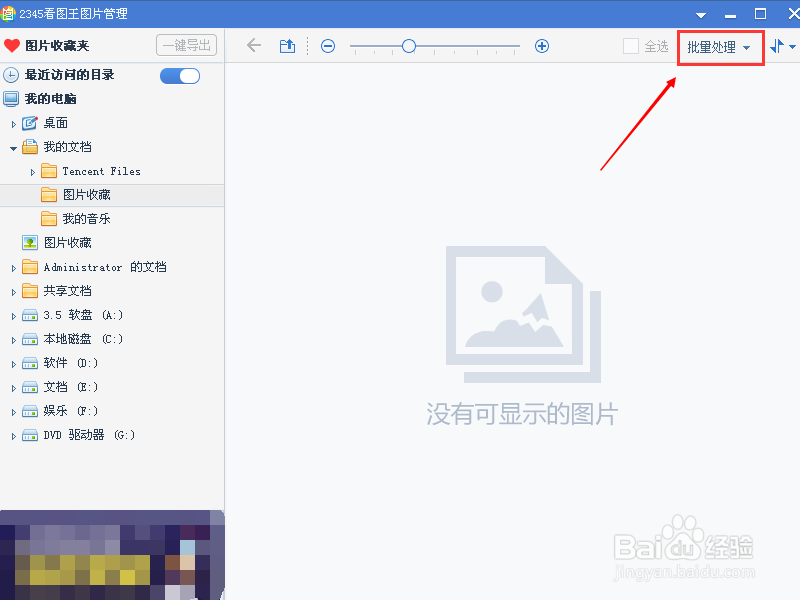Expand the 桌面 tree node
Screen dimensions: 800x600
[13, 123]
